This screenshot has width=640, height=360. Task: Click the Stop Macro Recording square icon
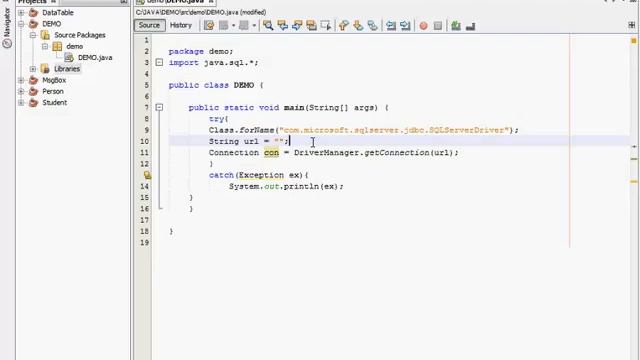pos(438,26)
